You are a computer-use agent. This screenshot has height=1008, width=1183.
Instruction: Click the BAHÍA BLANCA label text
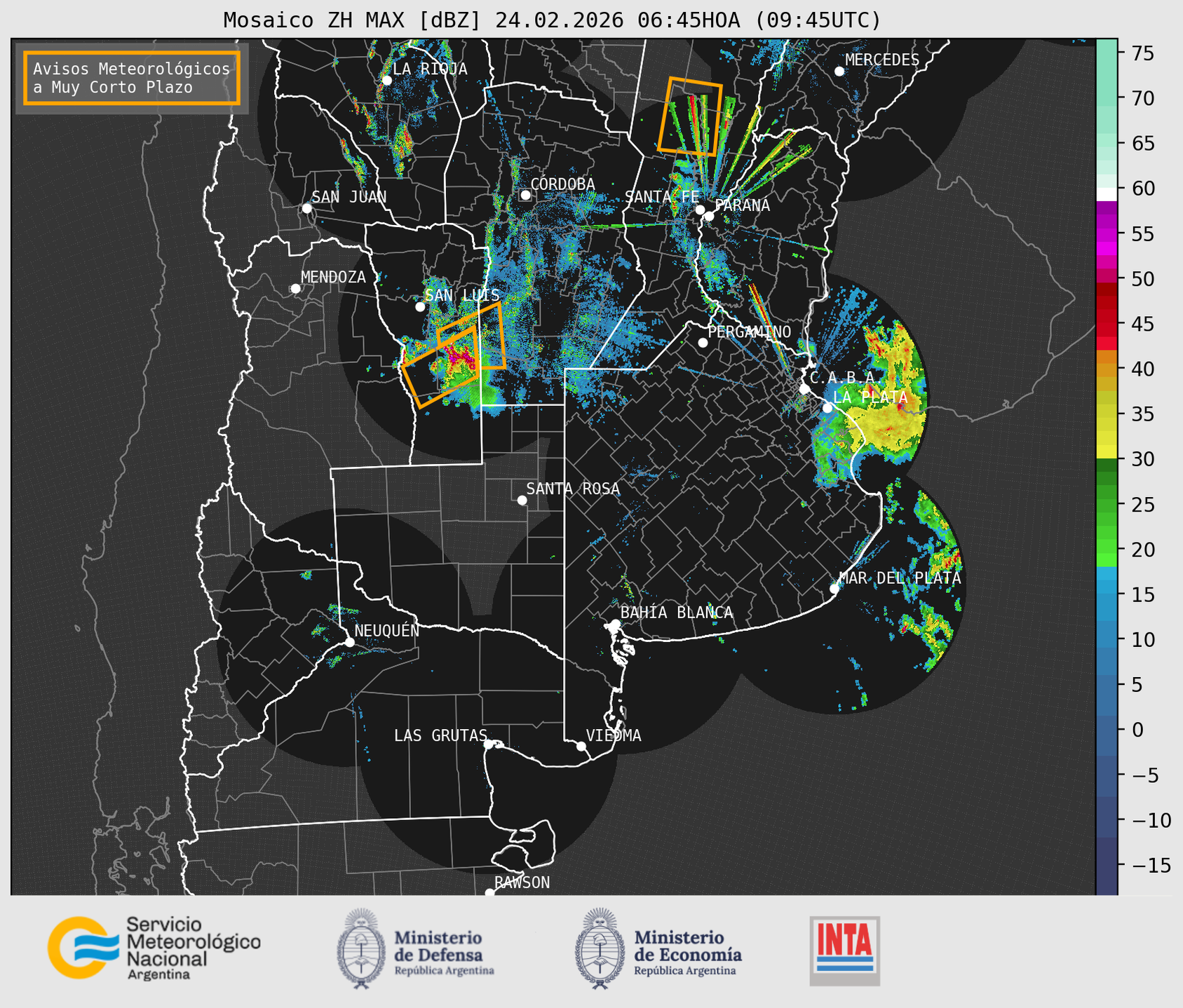[x=677, y=613]
